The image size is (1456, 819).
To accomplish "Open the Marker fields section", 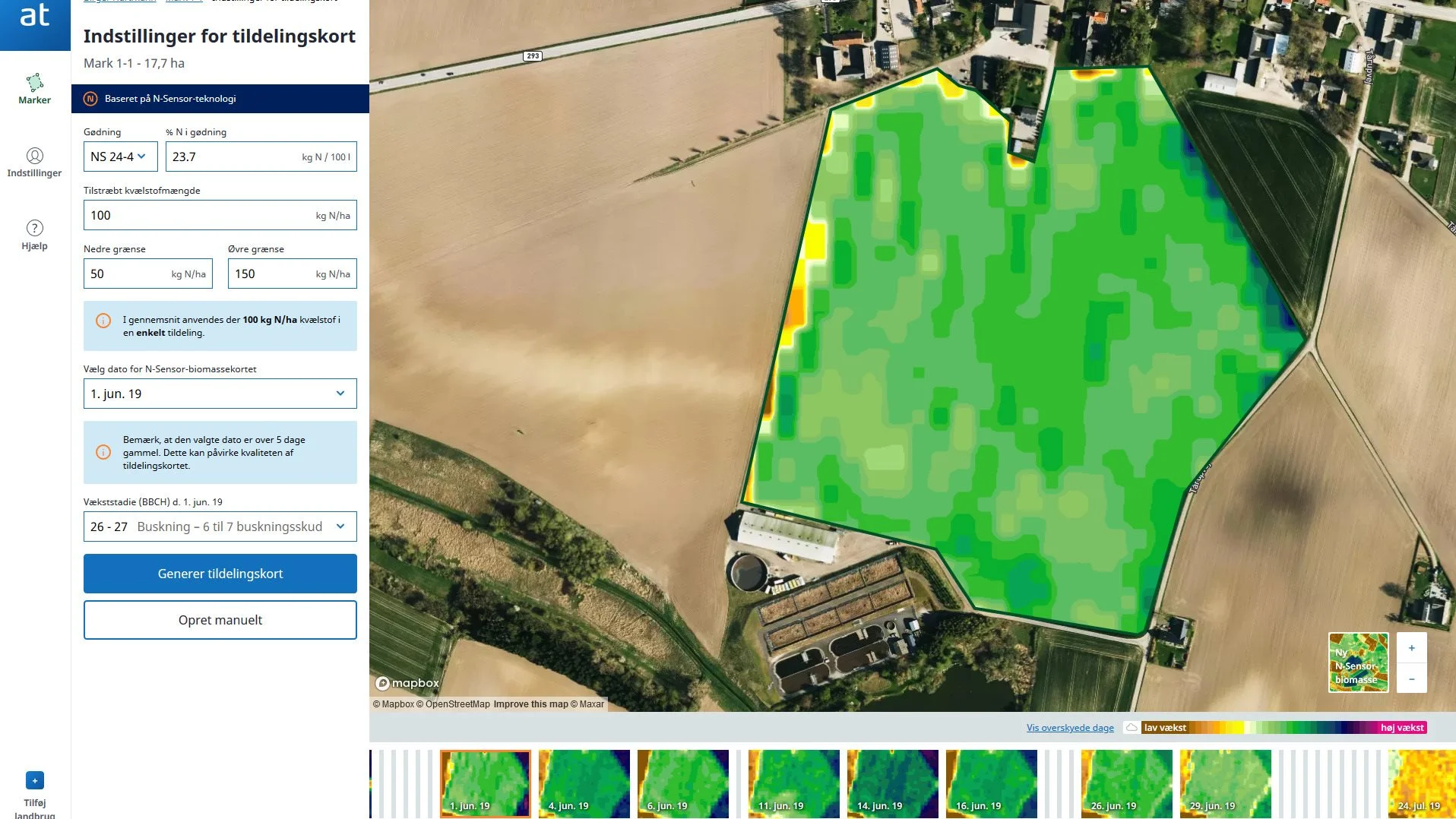I will pyautogui.click(x=35, y=89).
